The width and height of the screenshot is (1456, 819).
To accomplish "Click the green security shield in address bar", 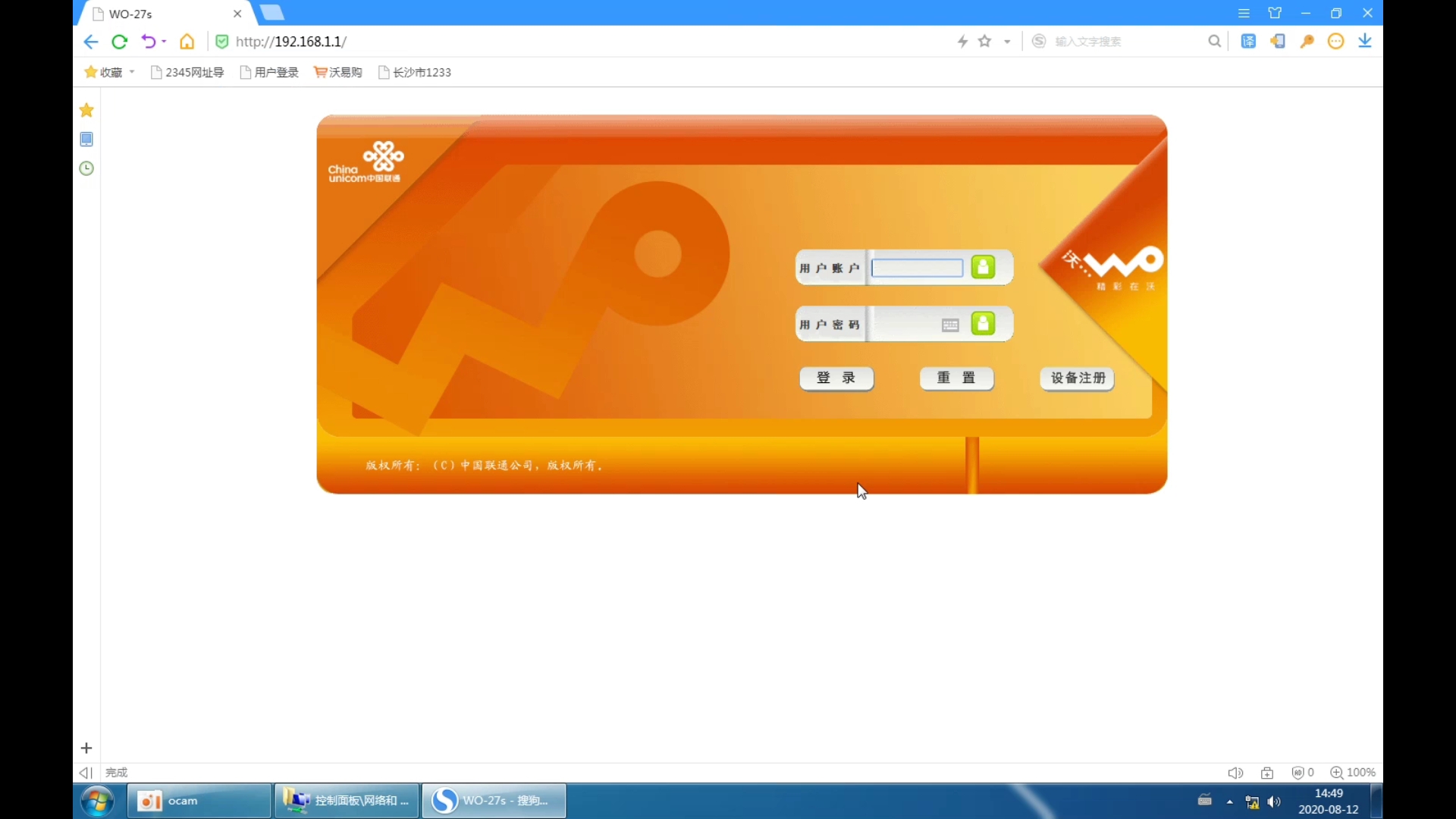I will click(222, 42).
